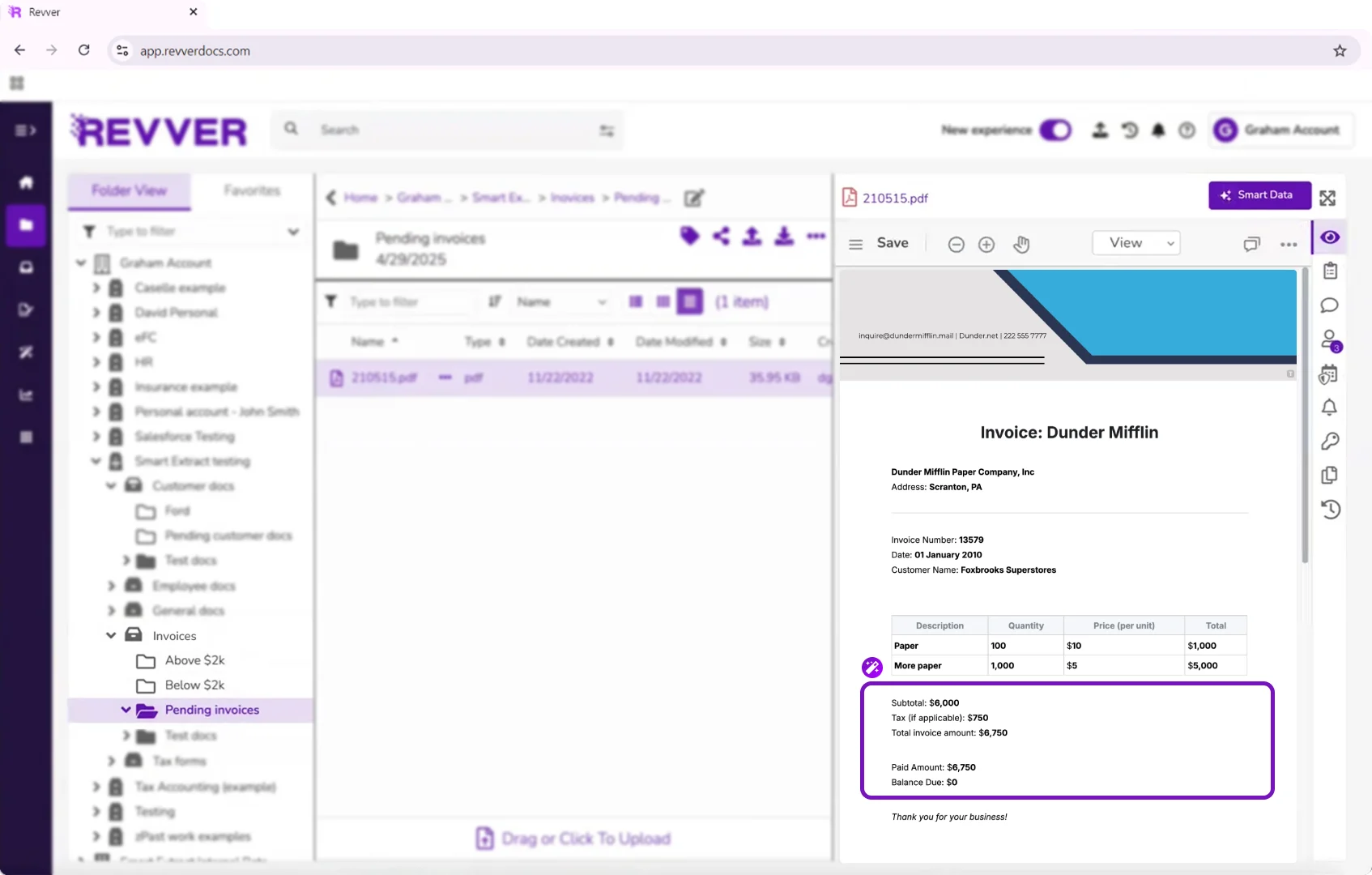
Task: Expand the Caselle example cabinet
Action: pyautogui.click(x=96, y=288)
